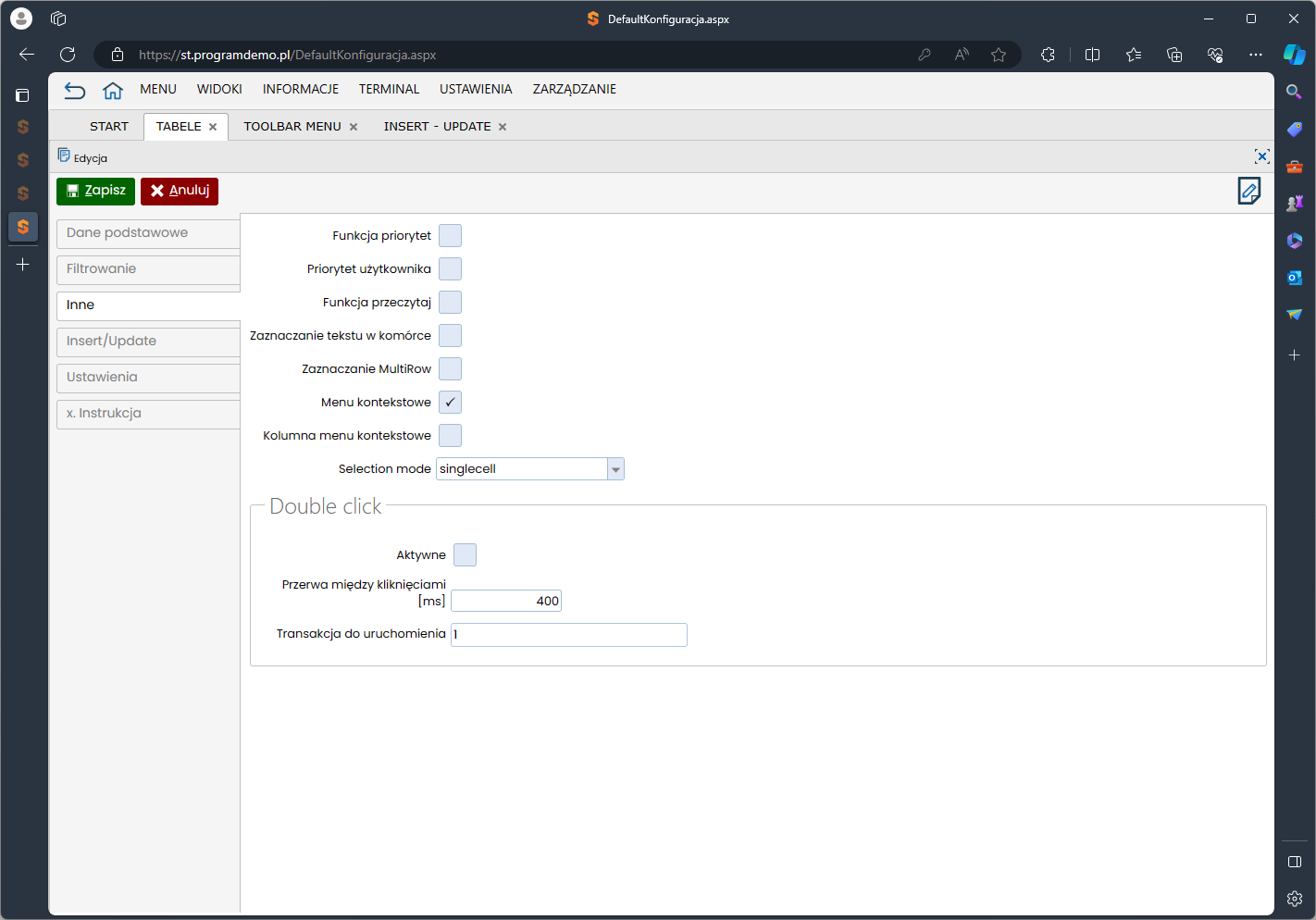Toggle split screen icon
The height and width of the screenshot is (920, 1316).
(1092, 55)
